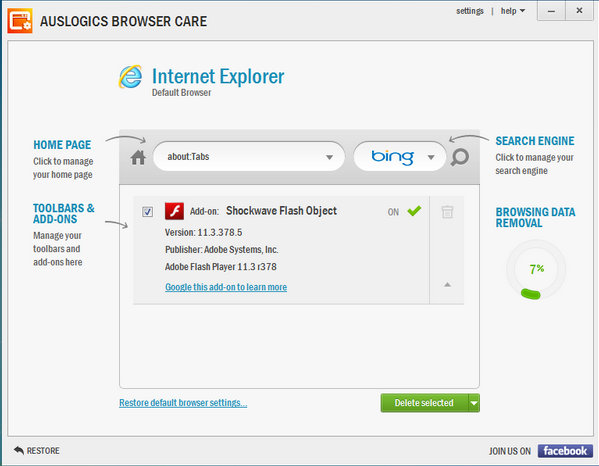Collapse the Shockwave Flash Object details arrow
599x466 pixels.
[x=447, y=285]
